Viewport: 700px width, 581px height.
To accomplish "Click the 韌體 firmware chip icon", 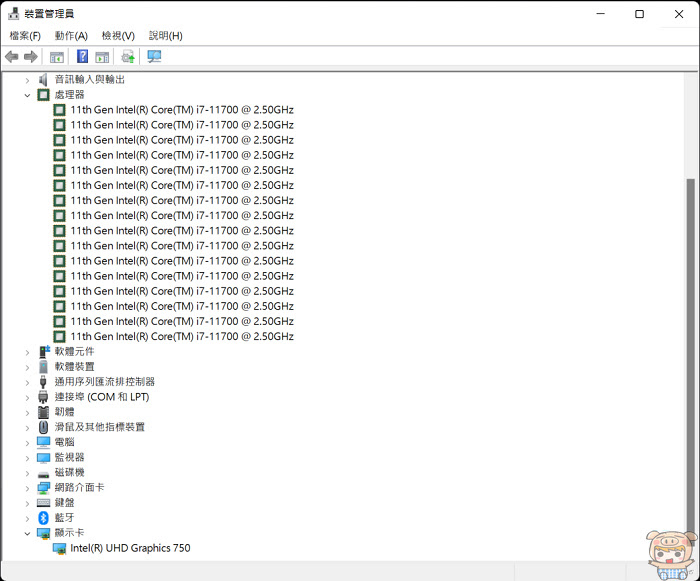I will point(43,412).
